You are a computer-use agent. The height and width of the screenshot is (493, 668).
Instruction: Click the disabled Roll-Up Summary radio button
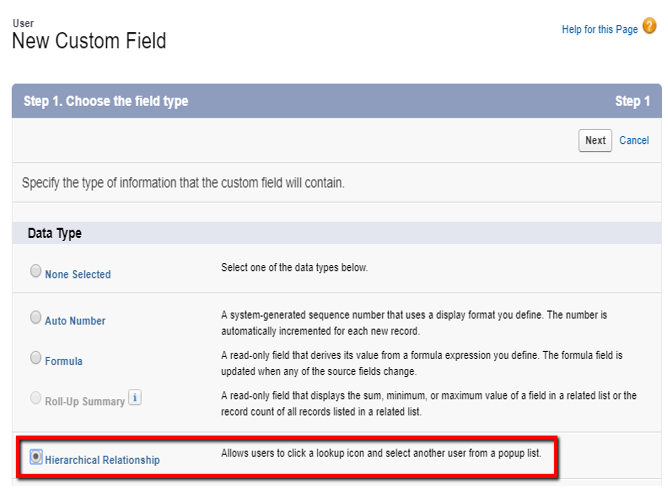click(x=36, y=398)
